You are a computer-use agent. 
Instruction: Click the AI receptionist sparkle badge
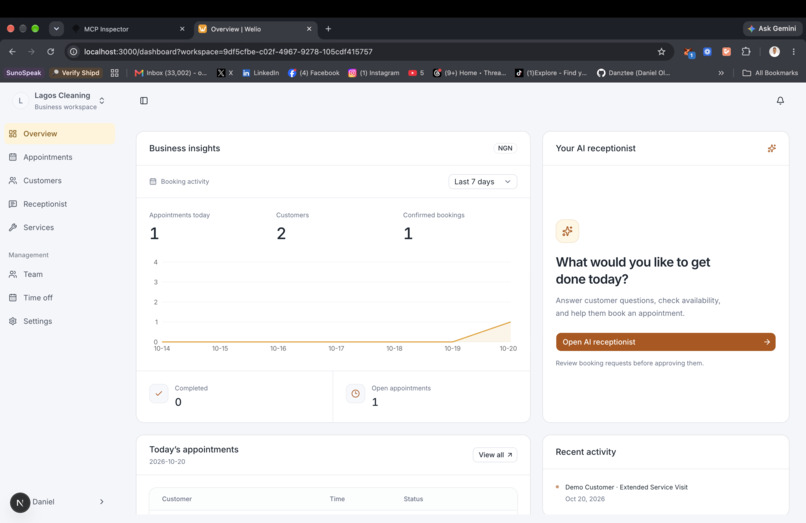[x=567, y=231]
